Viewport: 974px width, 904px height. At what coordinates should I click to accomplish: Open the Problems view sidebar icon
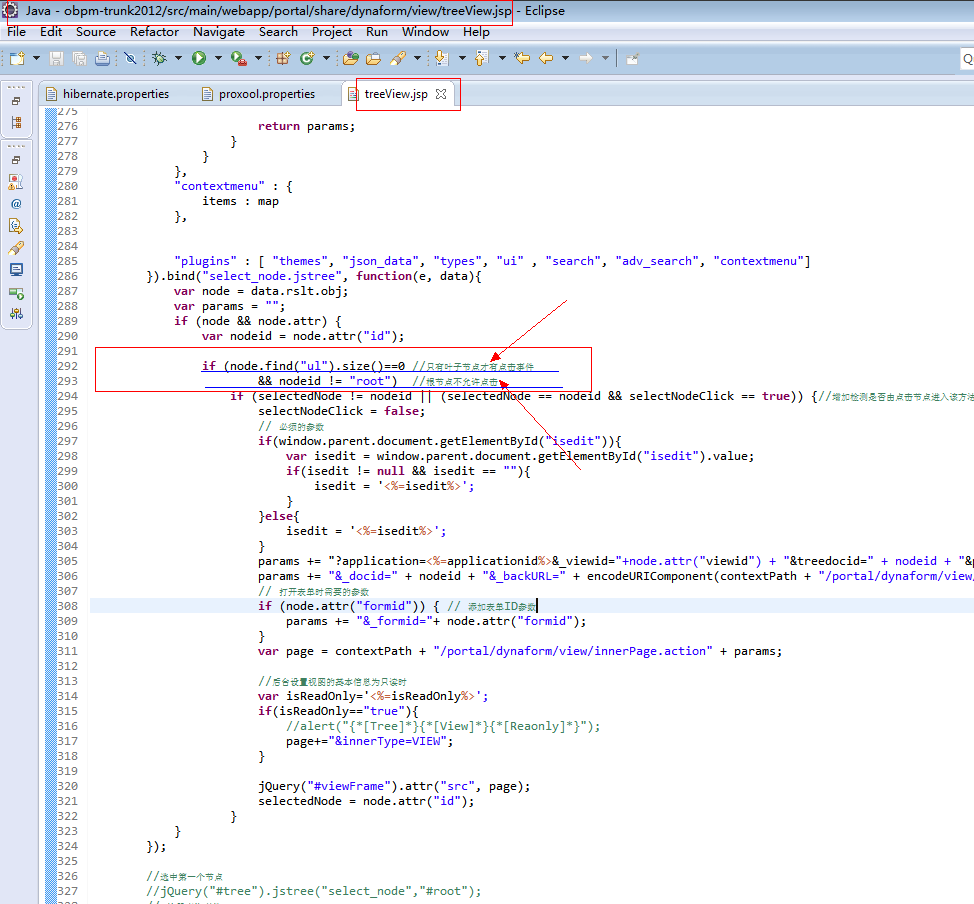pos(16,181)
